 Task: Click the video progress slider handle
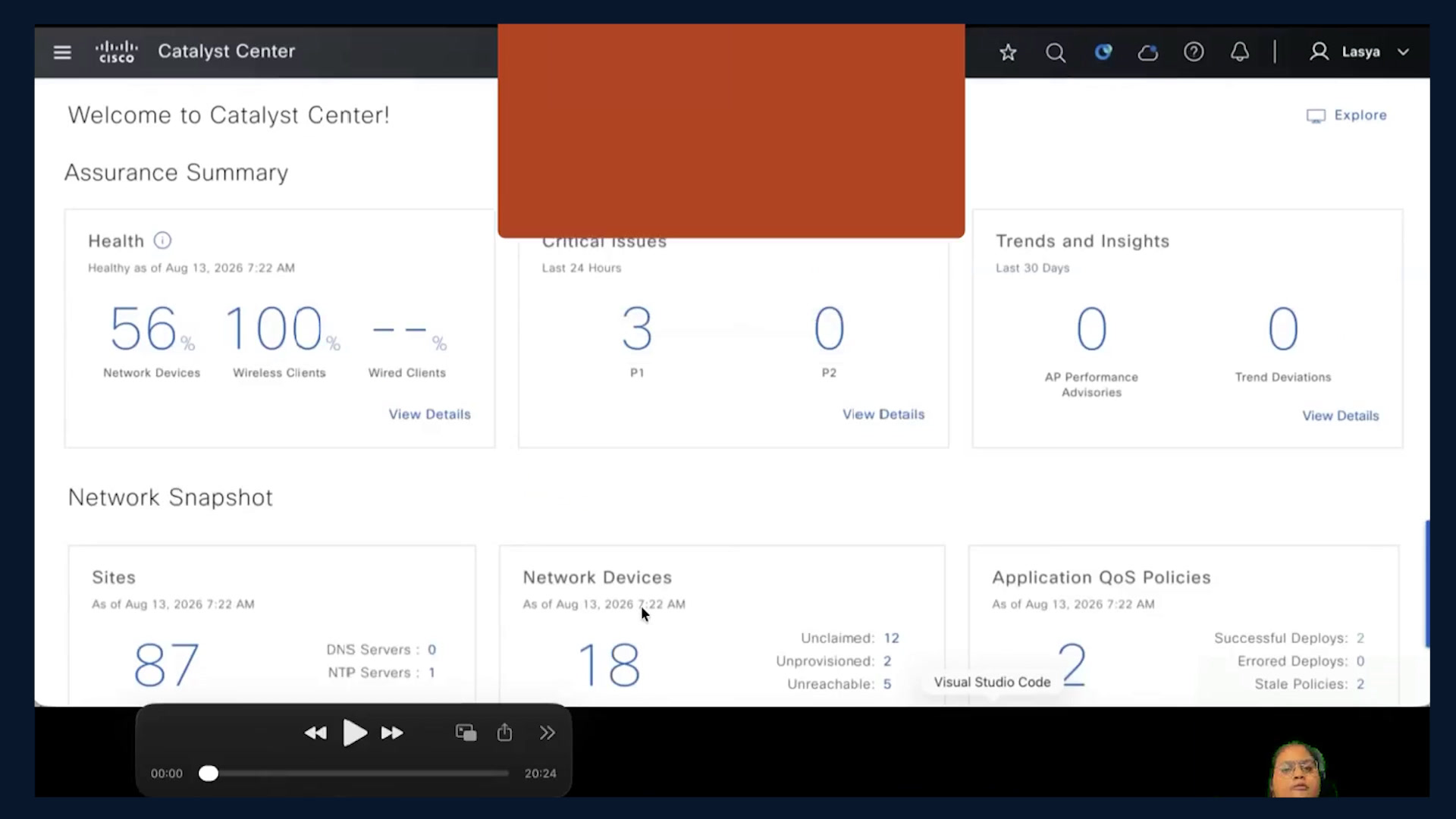[x=209, y=773]
